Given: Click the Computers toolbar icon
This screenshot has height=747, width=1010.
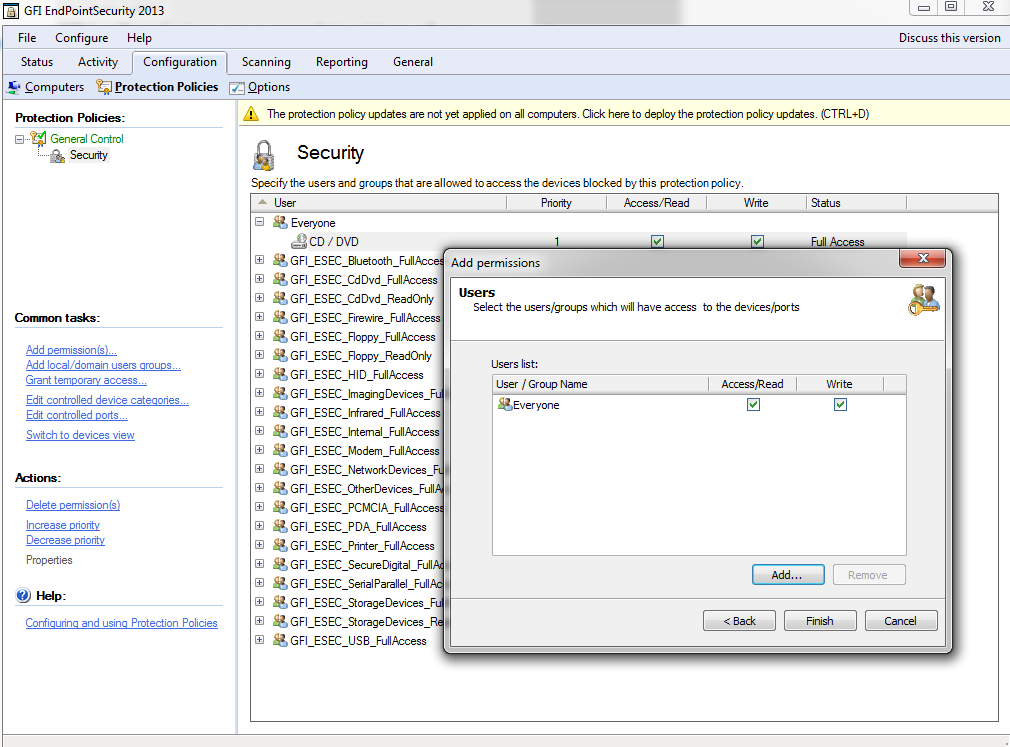Looking at the screenshot, I should (x=14, y=86).
